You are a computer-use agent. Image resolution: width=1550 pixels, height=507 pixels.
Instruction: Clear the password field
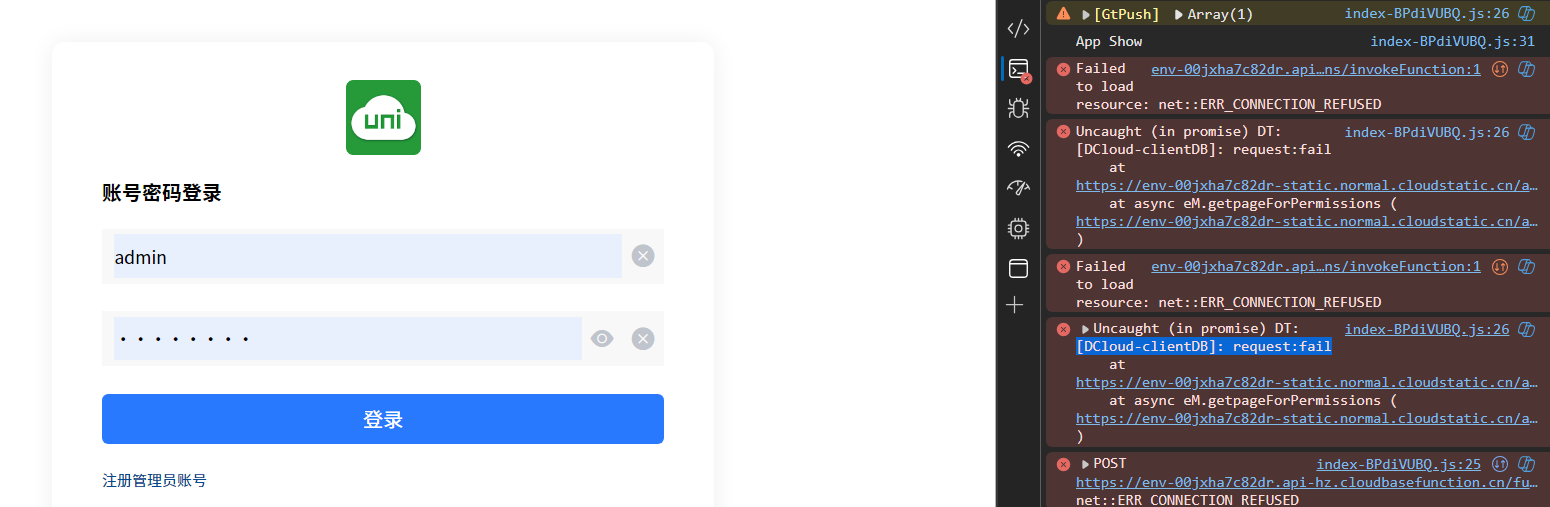(x=643, y=339)
